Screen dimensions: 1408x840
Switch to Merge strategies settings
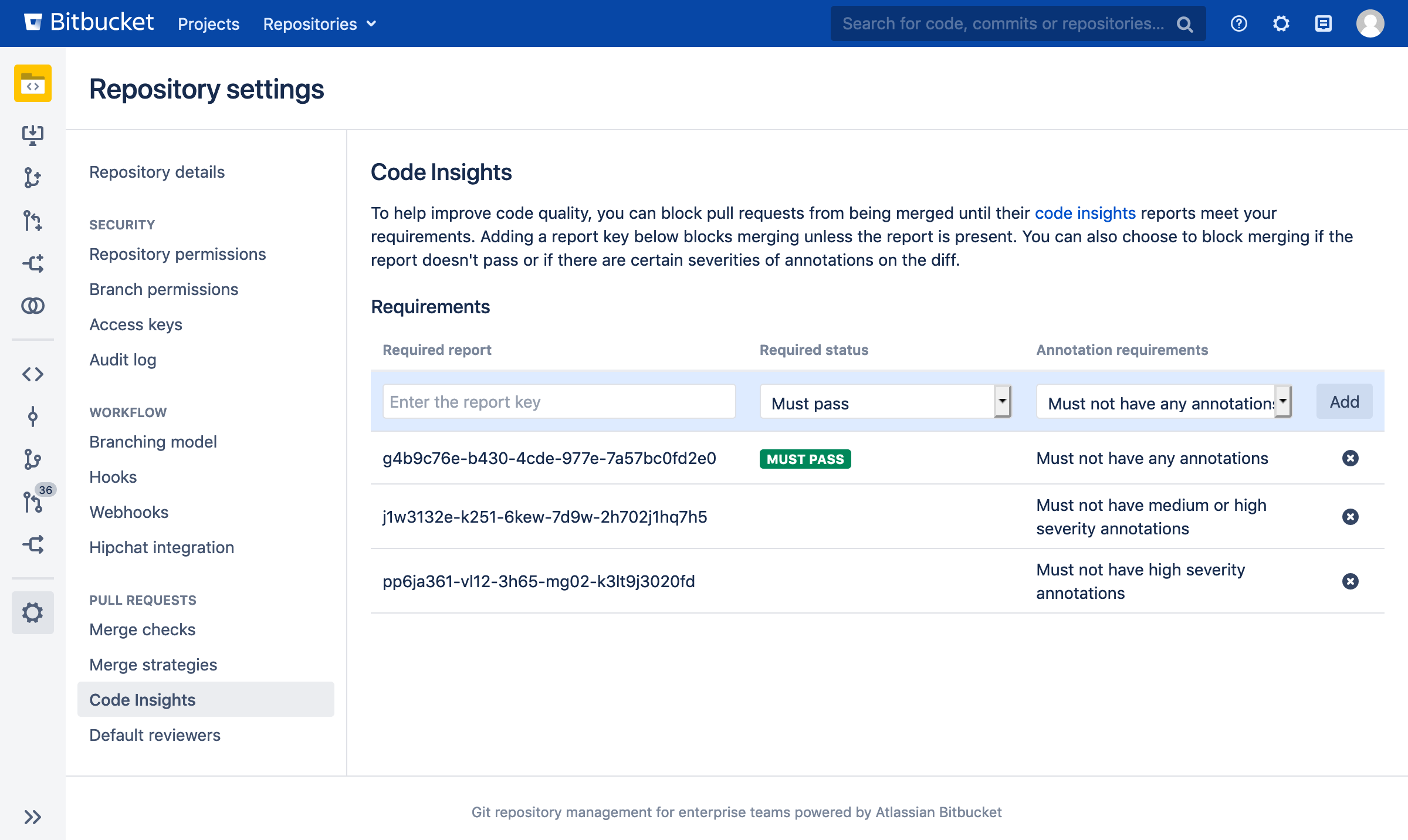[x=153, y=665]
